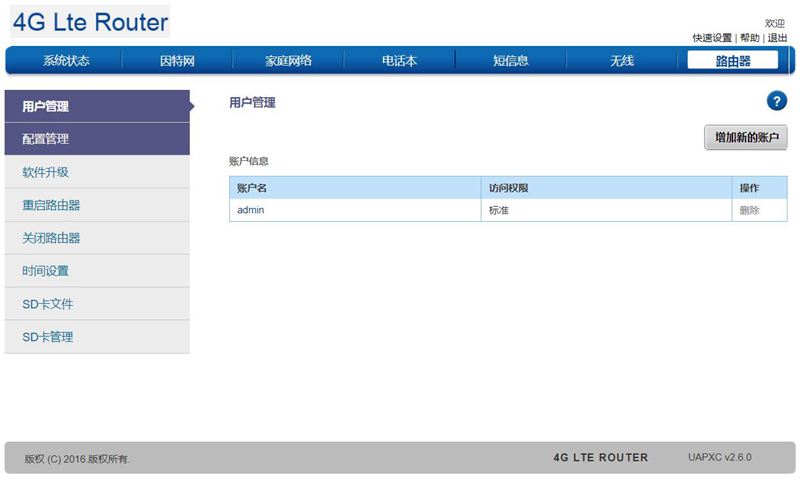The height and width of the screenshot is (479, 800).
Task: Select 重启路由器 in the sidebar
Action: point(97,205)
